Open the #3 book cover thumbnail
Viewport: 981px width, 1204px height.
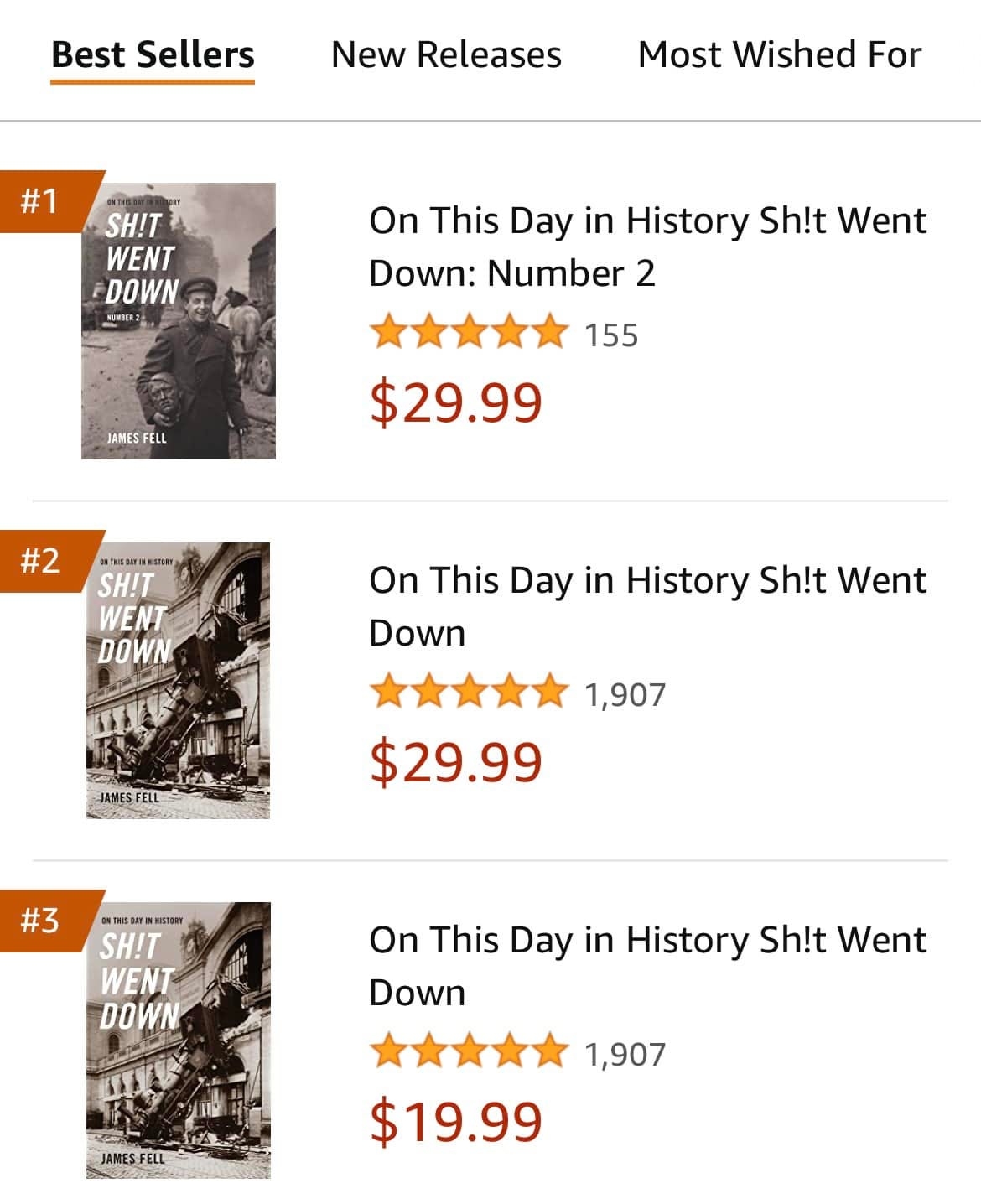pyautogui.click(x=179, y=1041)
